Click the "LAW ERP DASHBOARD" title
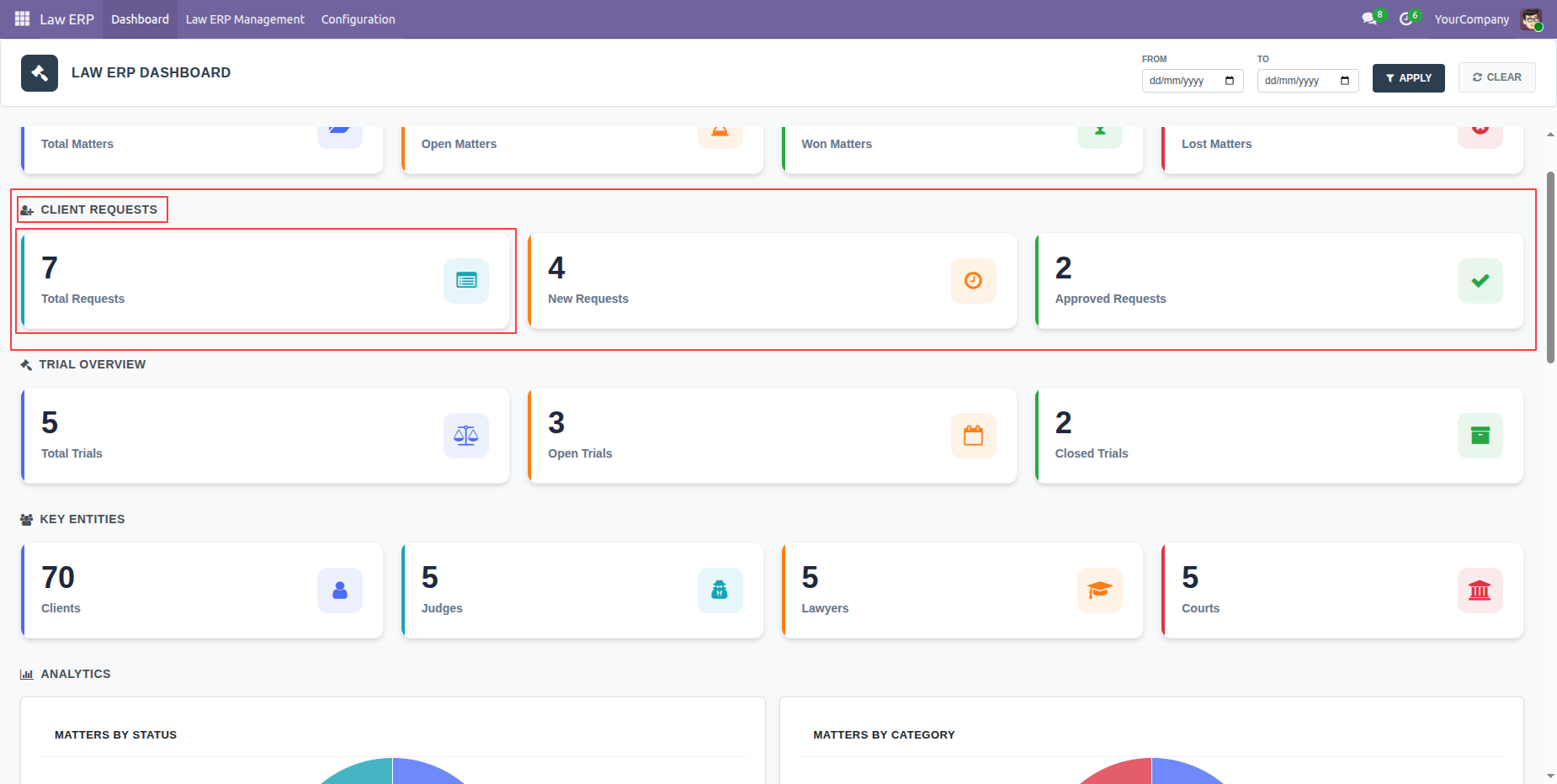This screenshot has width=1557, height=784. click(151, 73)
